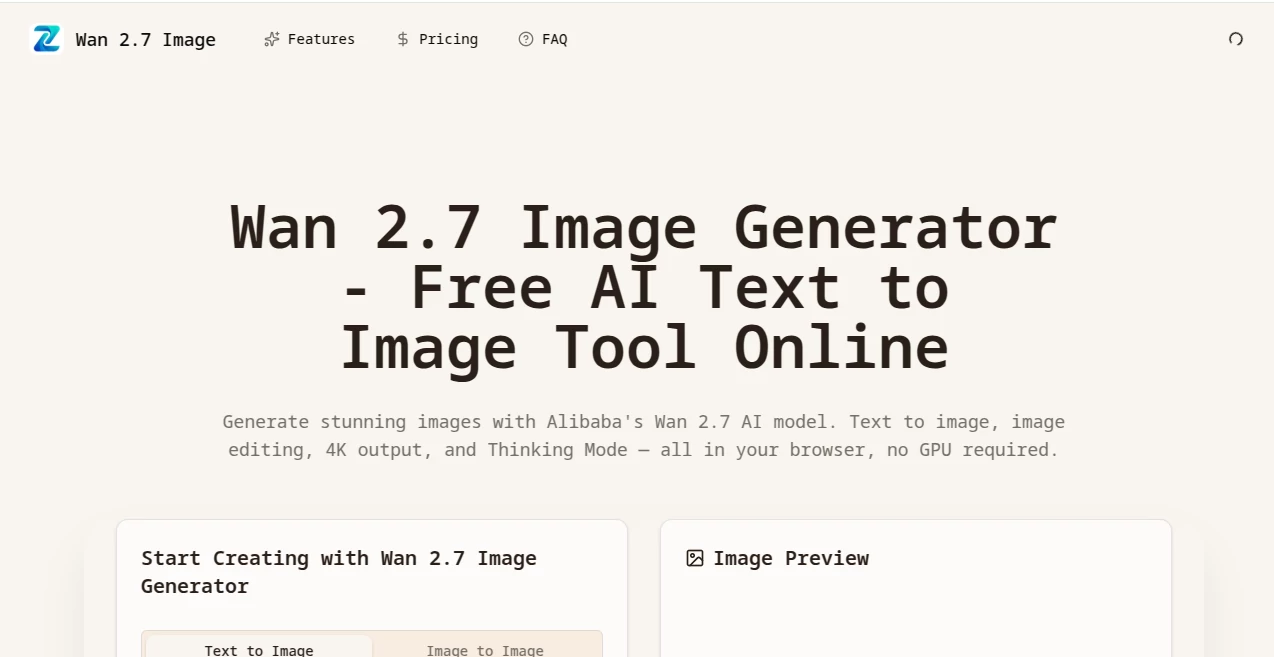Click the main Wan 2.7 Image Generator headline
Image resolution: width=1274 pixels, height=657 pixels.
pyautogui.click(x=644, y=287)
